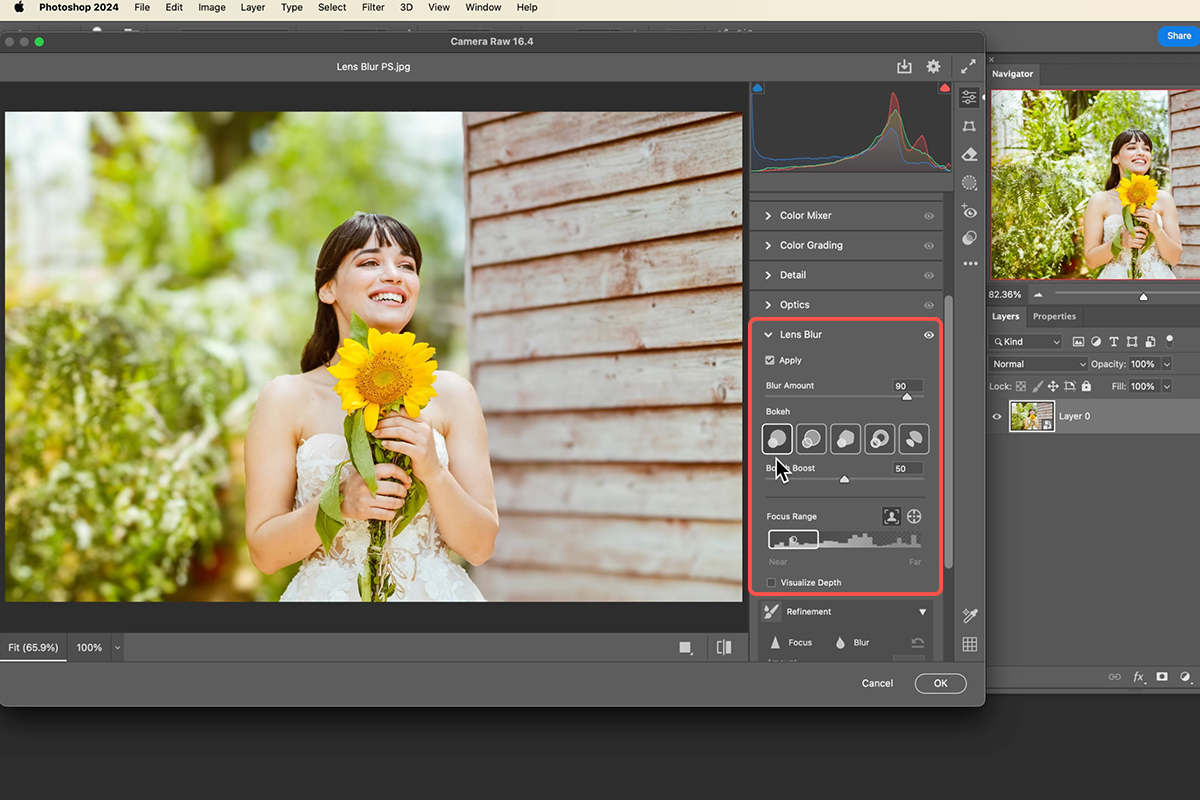The height and width of the screenshot is (800, 1200).
Task: Click the Focus Range crosshair picker icon
Action: (913, 516)
